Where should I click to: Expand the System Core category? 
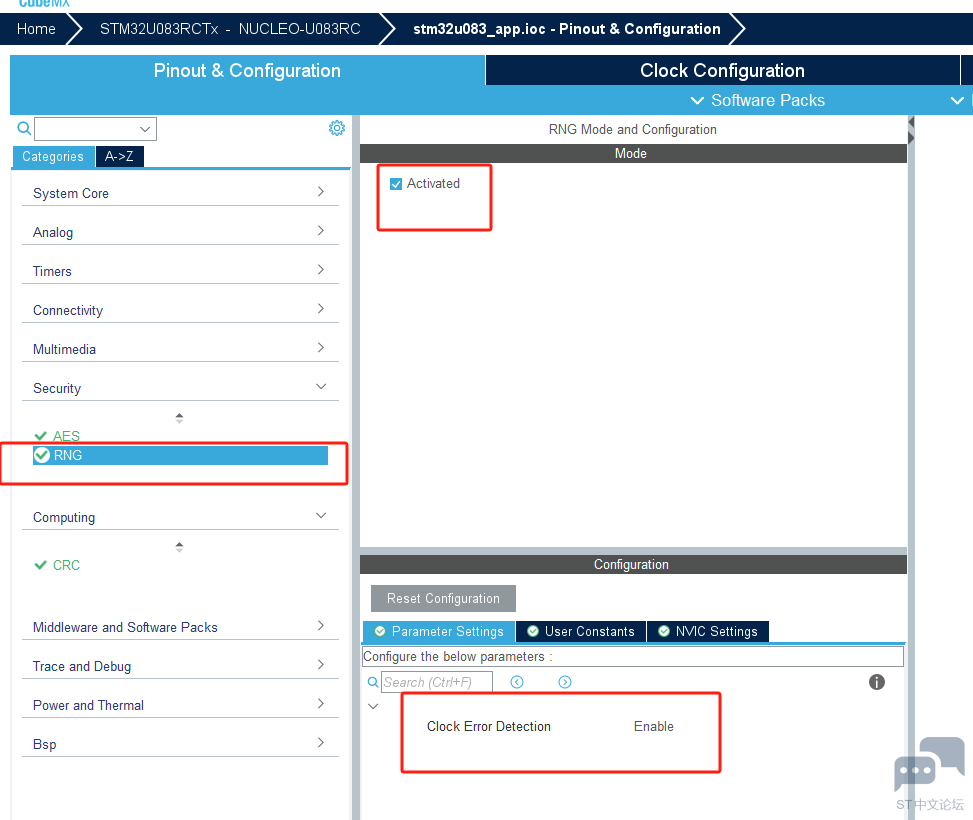point(180,193)
